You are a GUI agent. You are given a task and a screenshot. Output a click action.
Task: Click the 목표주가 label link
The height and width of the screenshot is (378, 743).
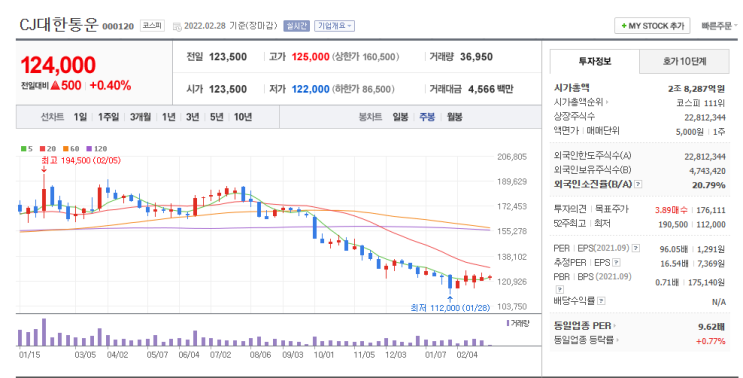coord(611,209)
